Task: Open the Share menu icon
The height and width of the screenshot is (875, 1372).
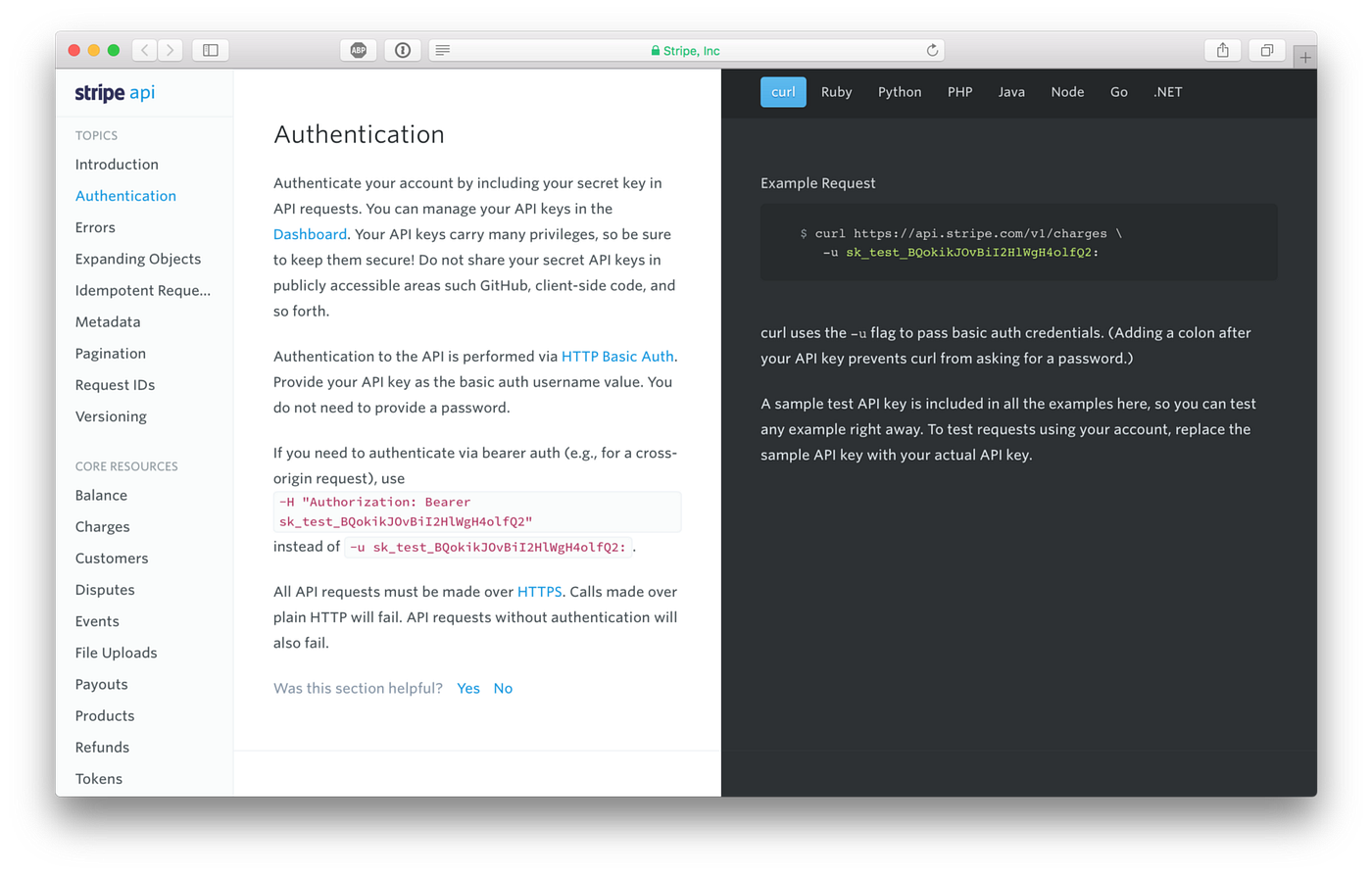Action: tap(1223, 50)
